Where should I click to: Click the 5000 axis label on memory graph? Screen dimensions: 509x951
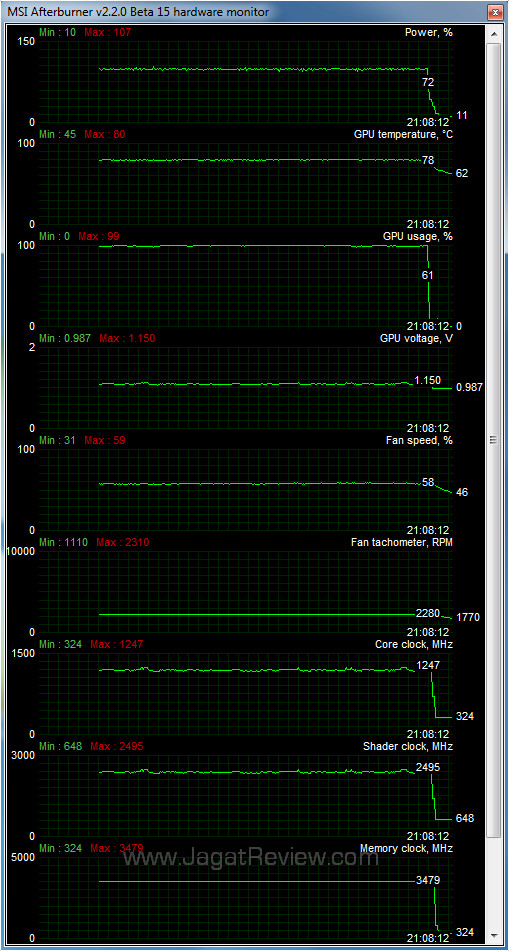tap(24, 857)
